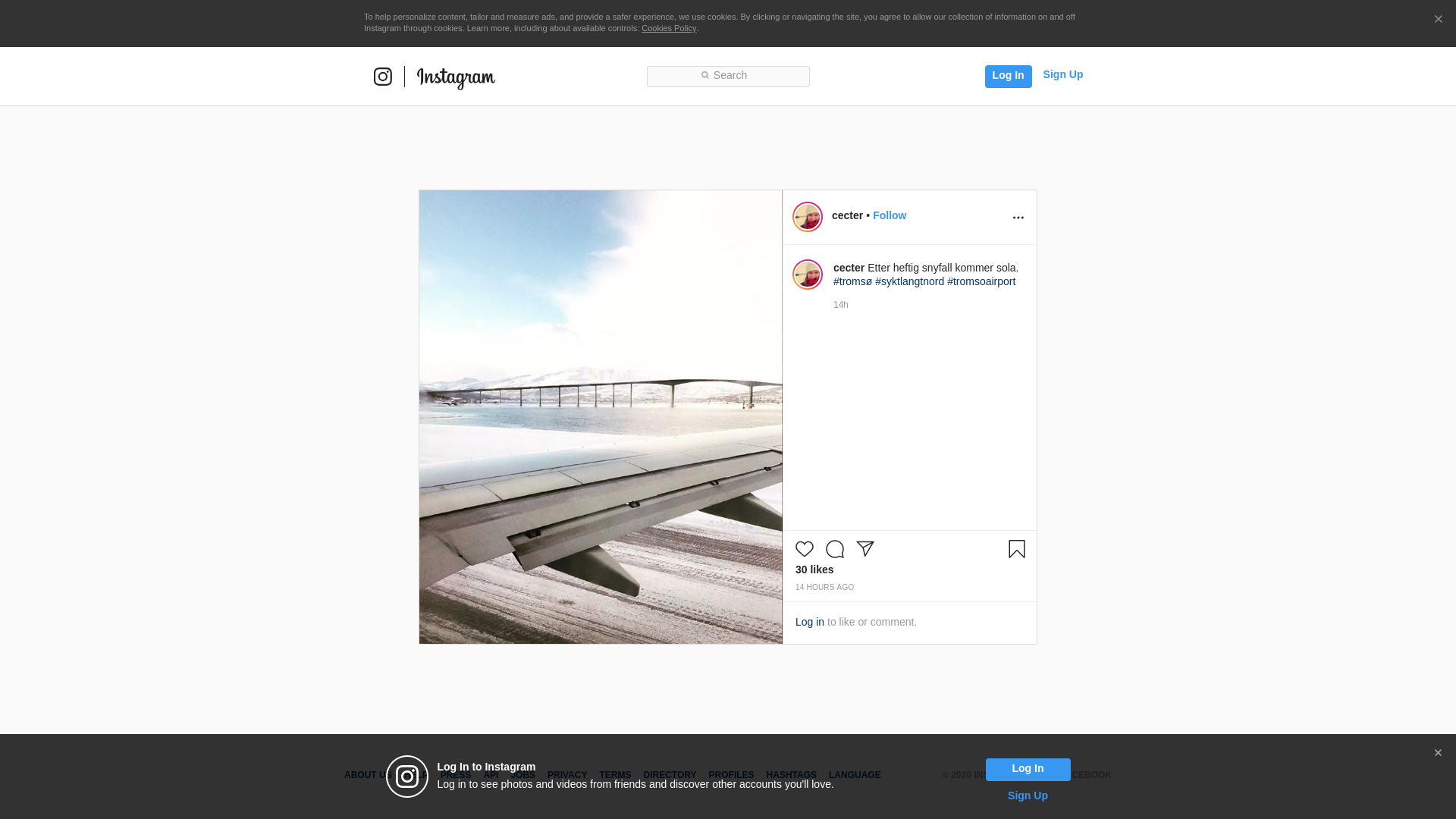Click the Instagram camera logo in header
This screenshot has width=1456, height=819.
[x=383, y=77]
